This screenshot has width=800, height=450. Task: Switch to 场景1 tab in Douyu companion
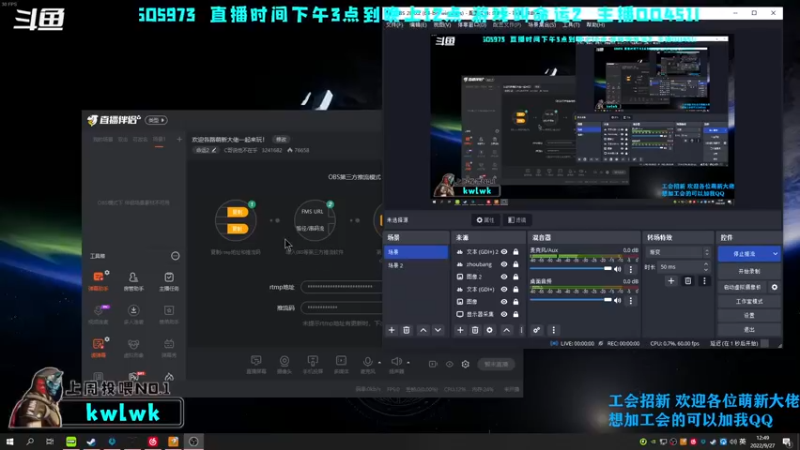[159, 139]
